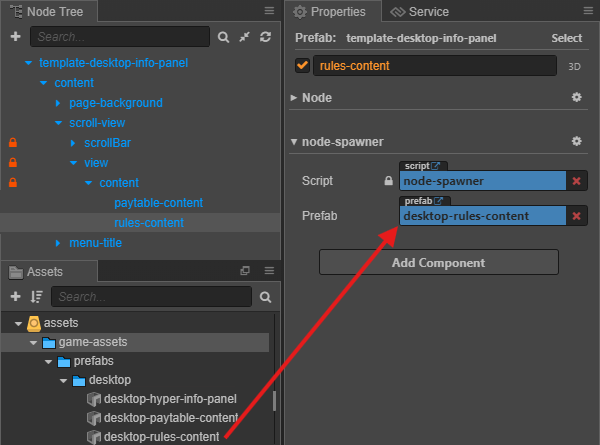Viewport: 600px width, 445px height.
Task: Toggle the 3D mode for the node
Action: [574, 67]
